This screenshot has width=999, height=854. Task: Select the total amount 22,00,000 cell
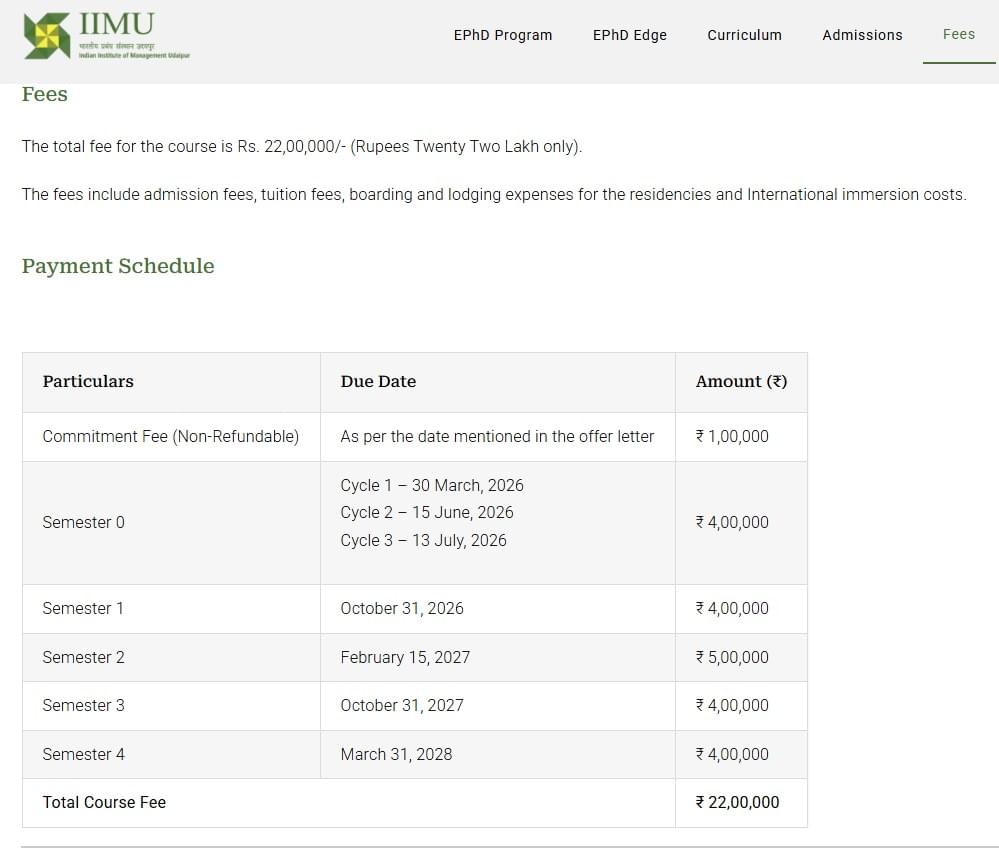pos(737,802)
